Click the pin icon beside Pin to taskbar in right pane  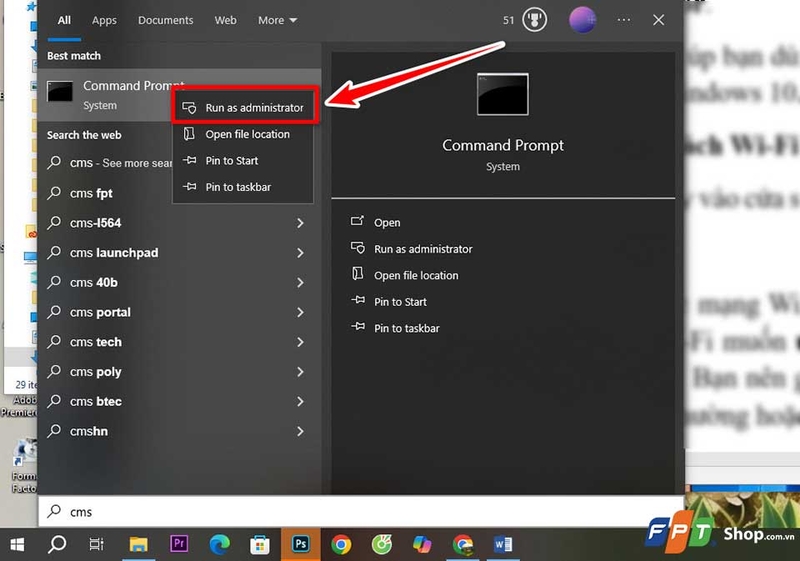358,326
